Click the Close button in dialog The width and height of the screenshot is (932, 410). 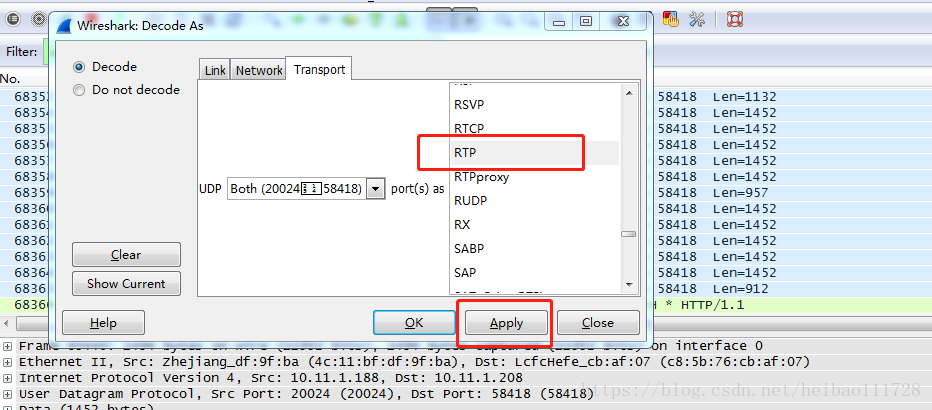pyautogui.click(x=598, y=323)
